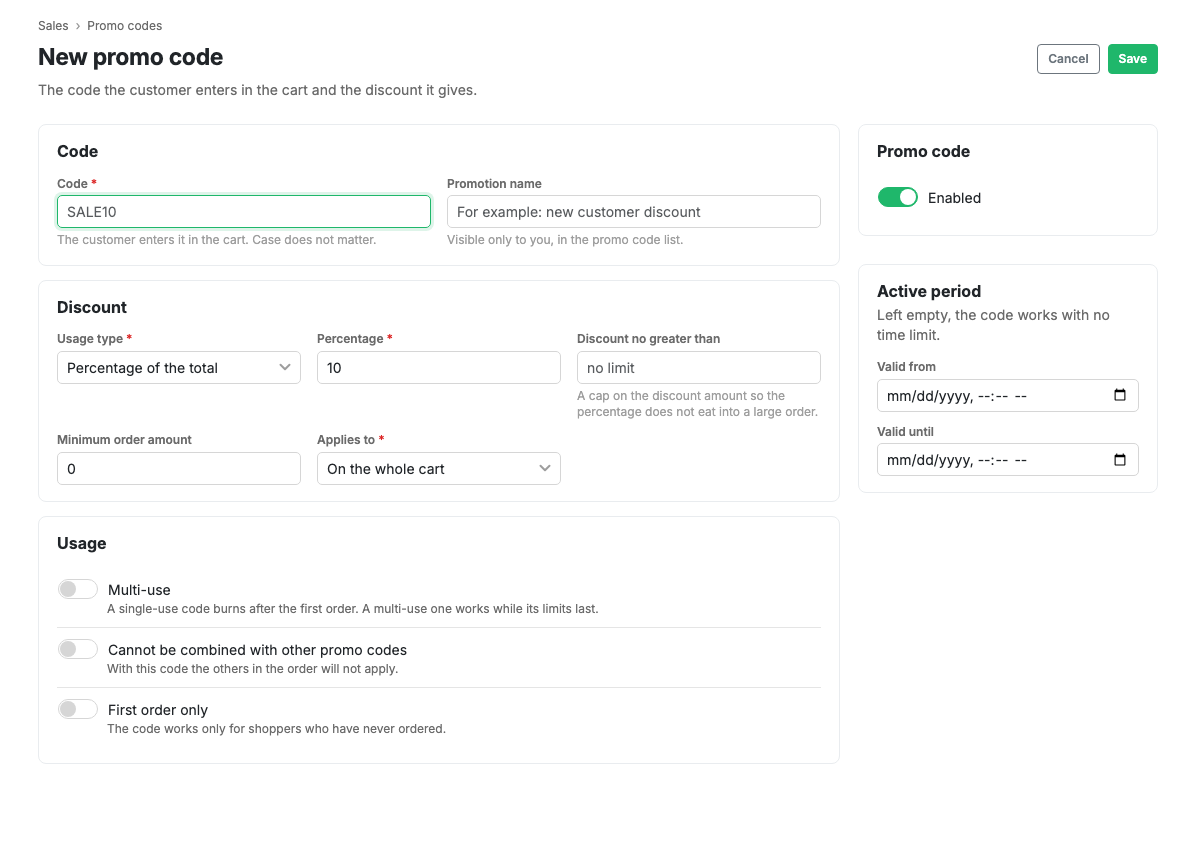The height and width of the screenshot is (860, 1196).
Task: Disable the Enabled promo code switch
Action: [x=897, y=198]
